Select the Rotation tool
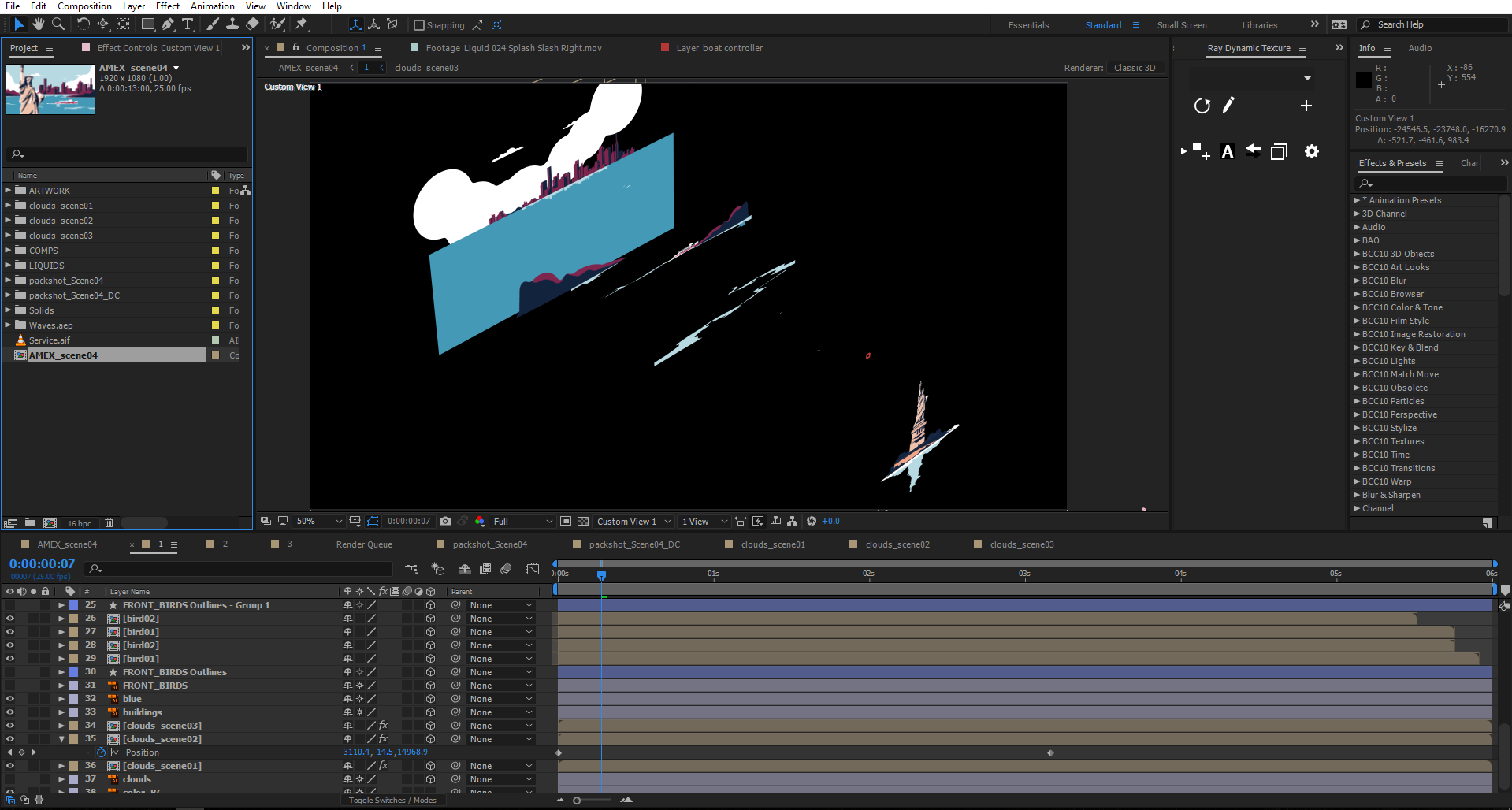The width and height of the screenshot is (1512, 810). [x=83, y=24]
